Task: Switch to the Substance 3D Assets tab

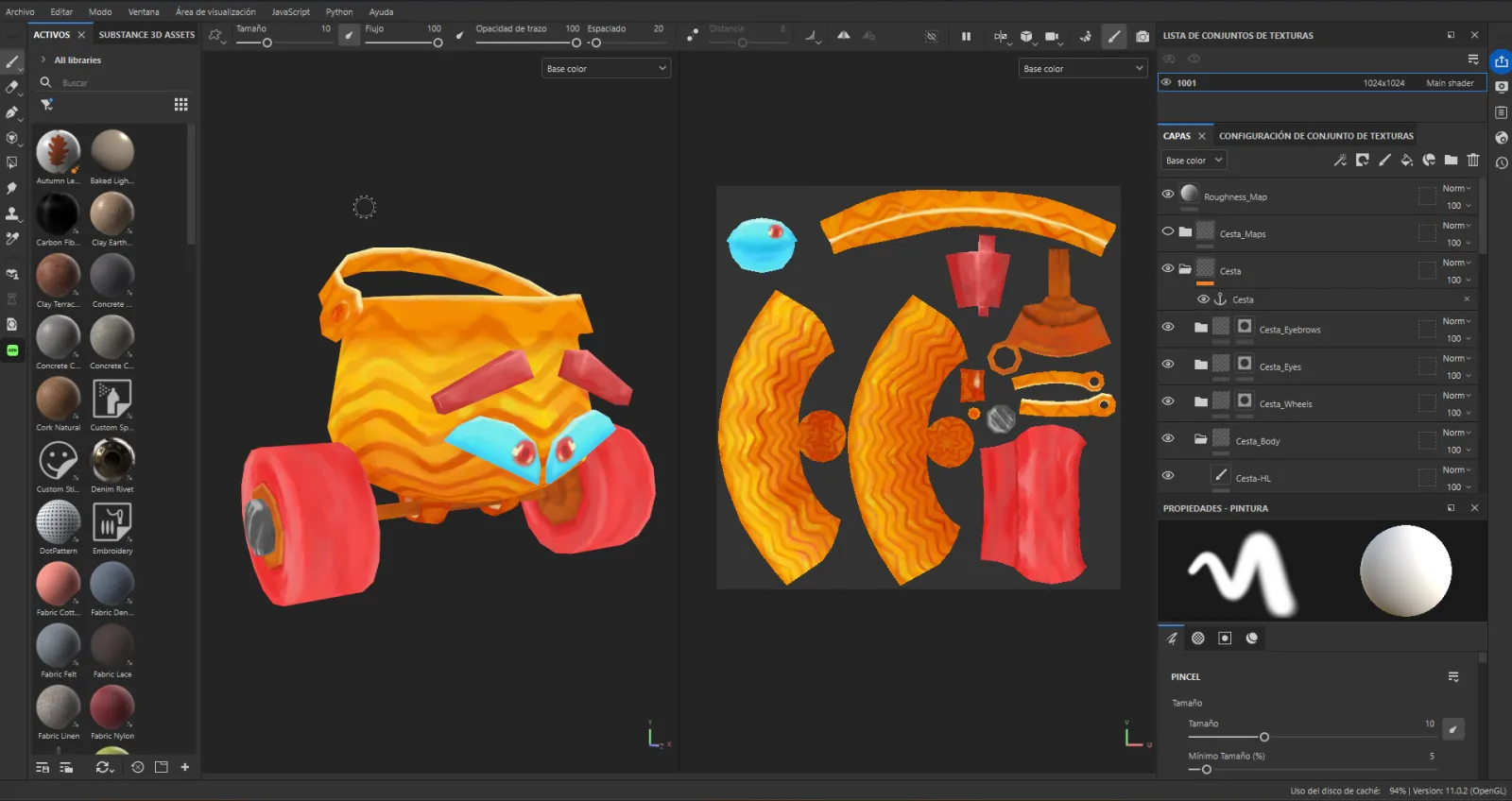Action: click(x=146, y=35)
